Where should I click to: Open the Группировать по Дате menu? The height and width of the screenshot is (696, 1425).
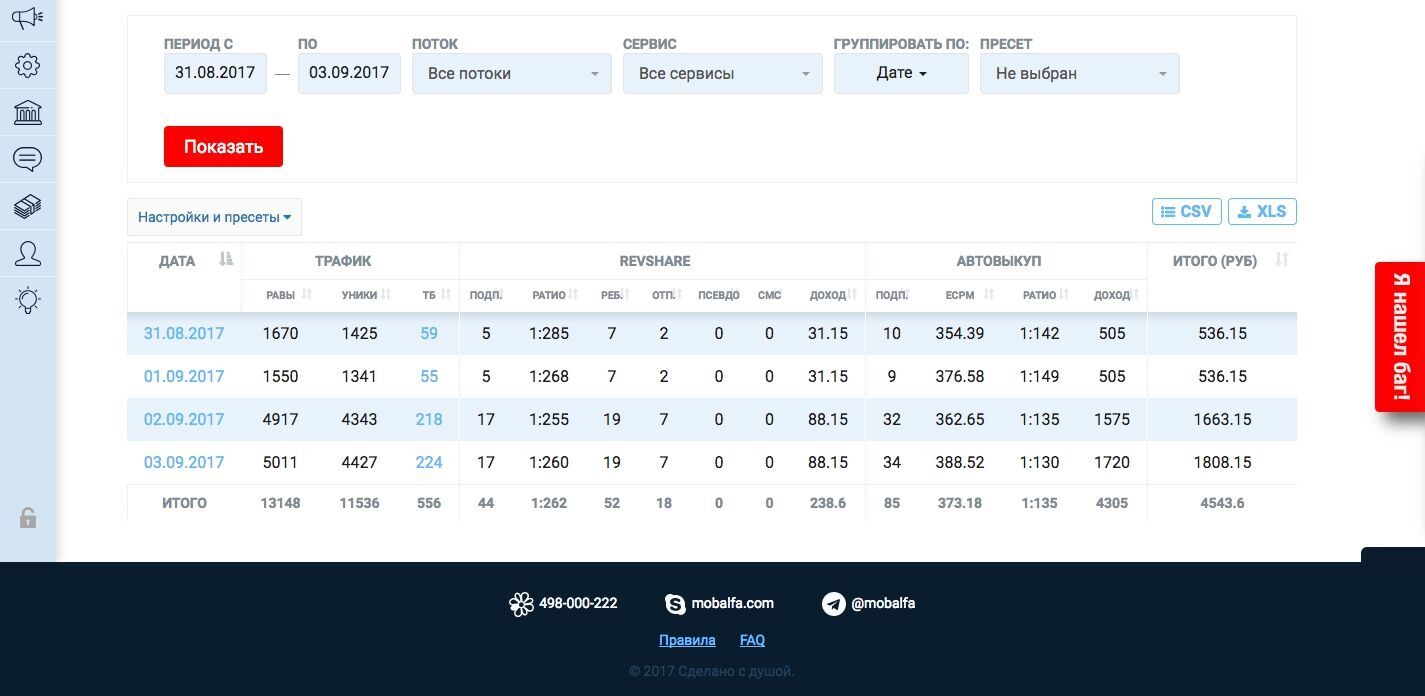(901, 74)
